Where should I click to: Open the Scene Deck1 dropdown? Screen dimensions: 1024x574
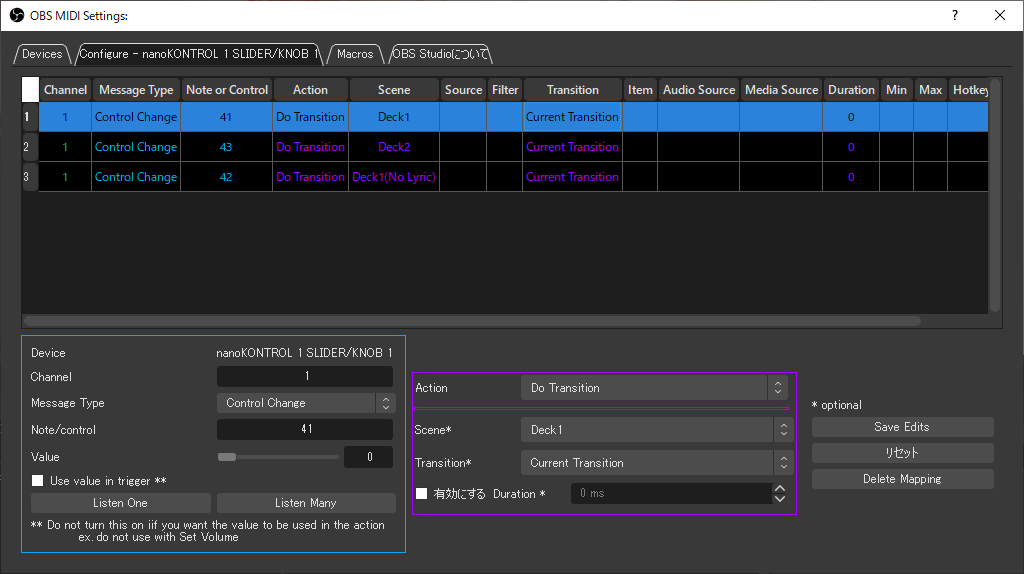point(657,430)
